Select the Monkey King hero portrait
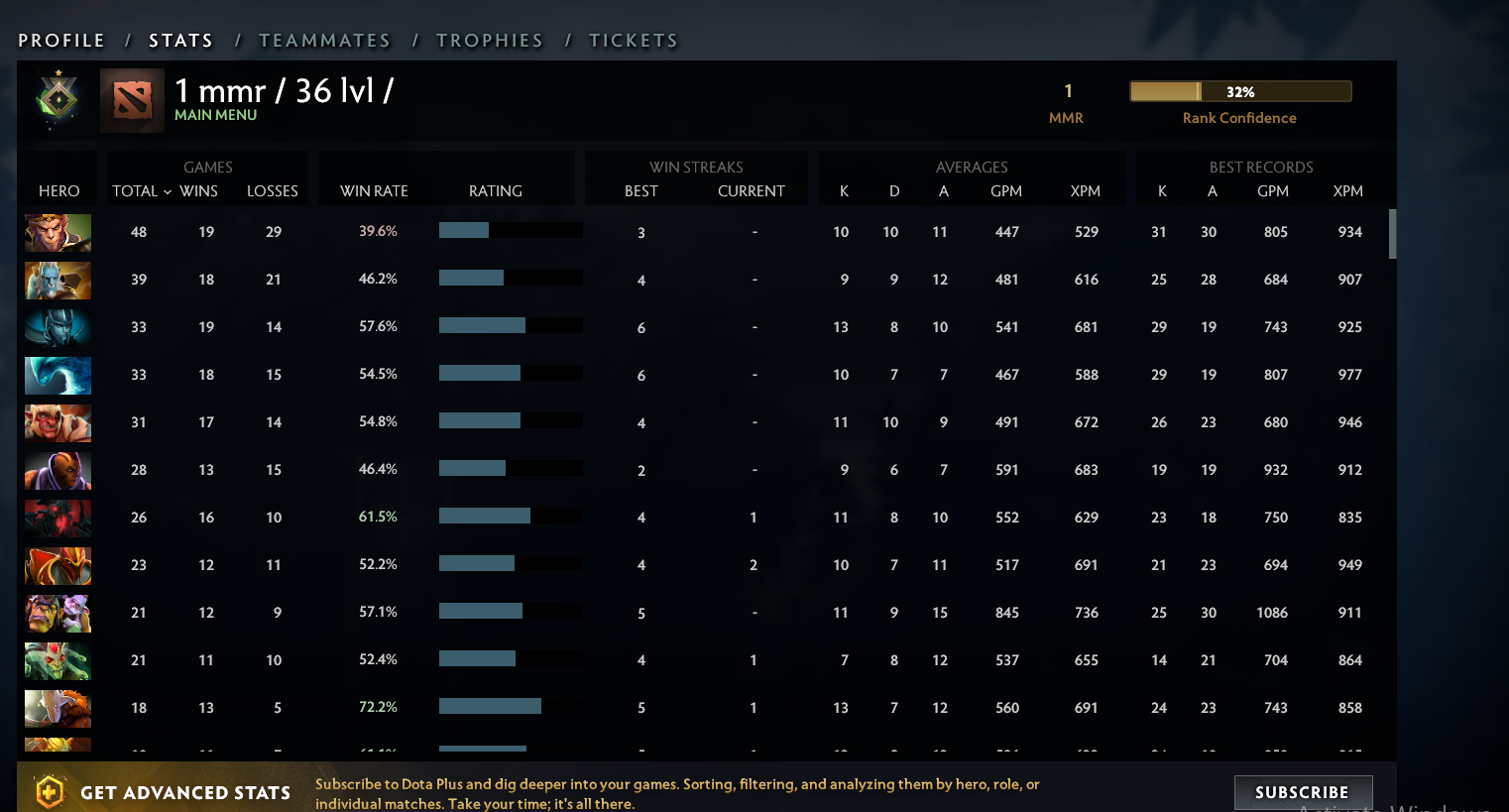1509x812 pixels. 58,233
